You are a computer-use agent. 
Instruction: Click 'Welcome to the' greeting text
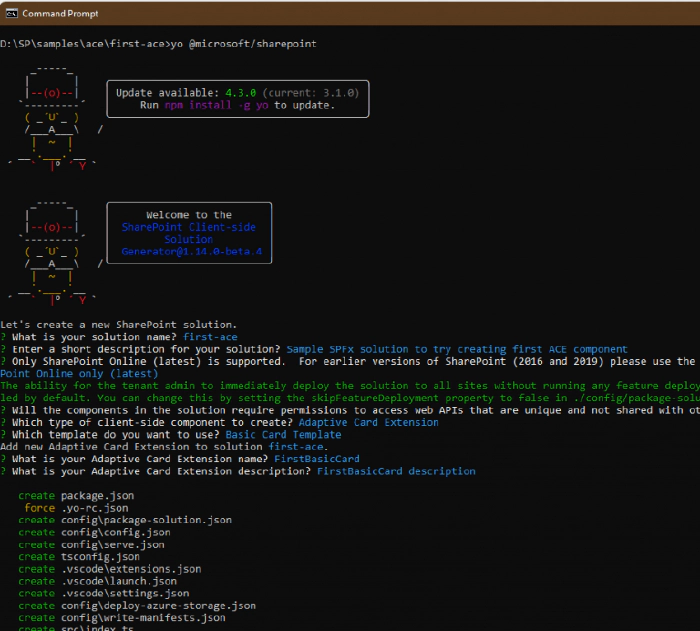(189, 215)
